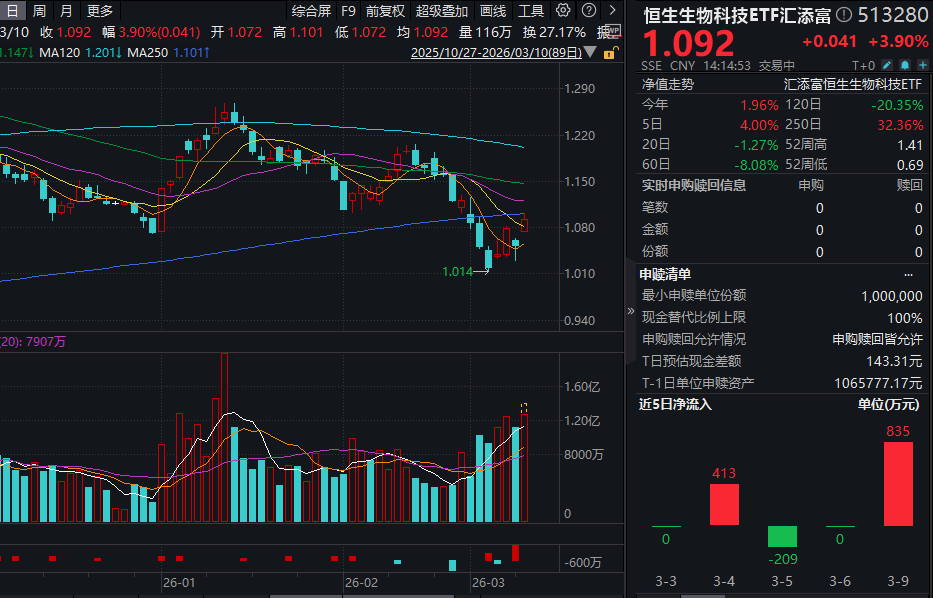
Task: Set a price alert via the bell icon
Action: [905, 64]
